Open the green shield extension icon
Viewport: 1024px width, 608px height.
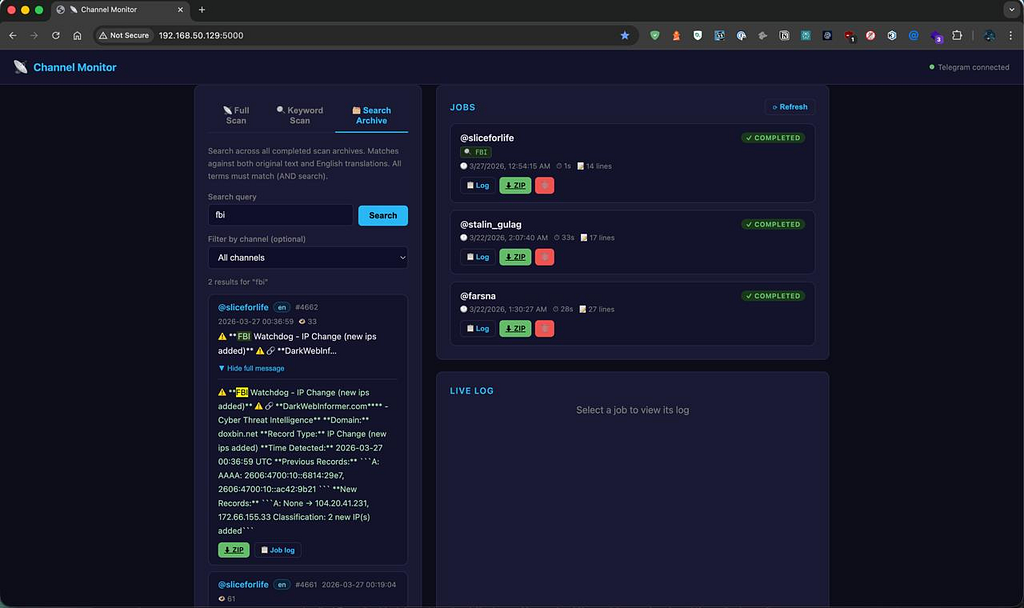tap(654, 35)
